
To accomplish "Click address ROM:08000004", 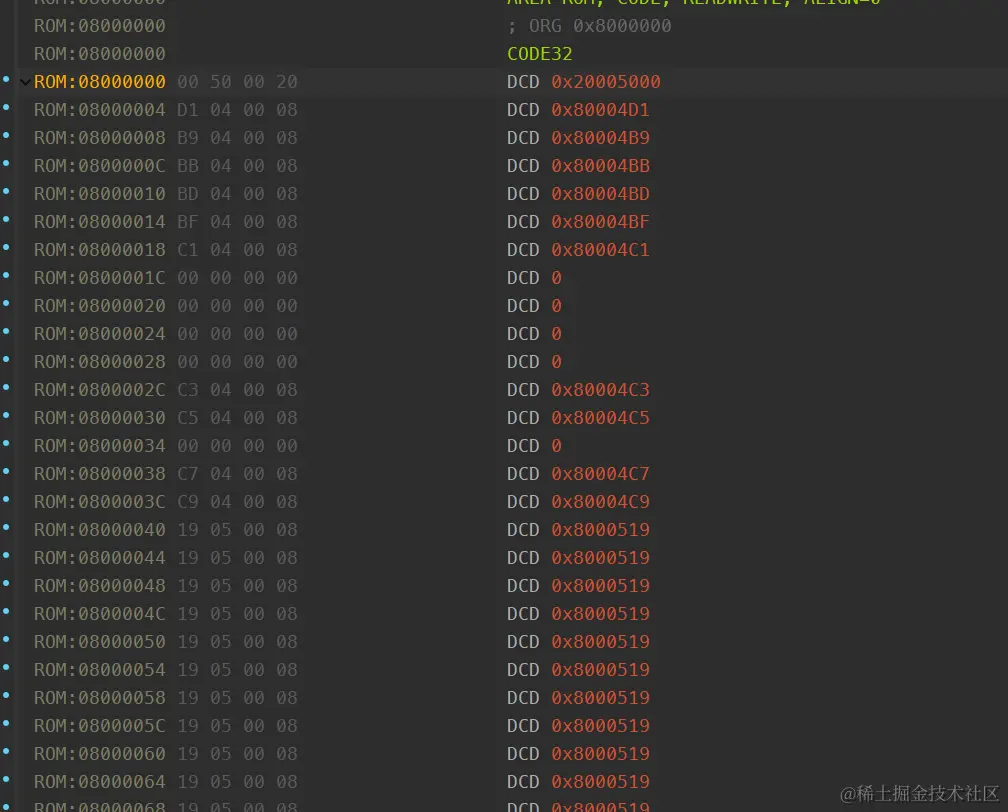I will pyautogui.click(x=100, y=110).
